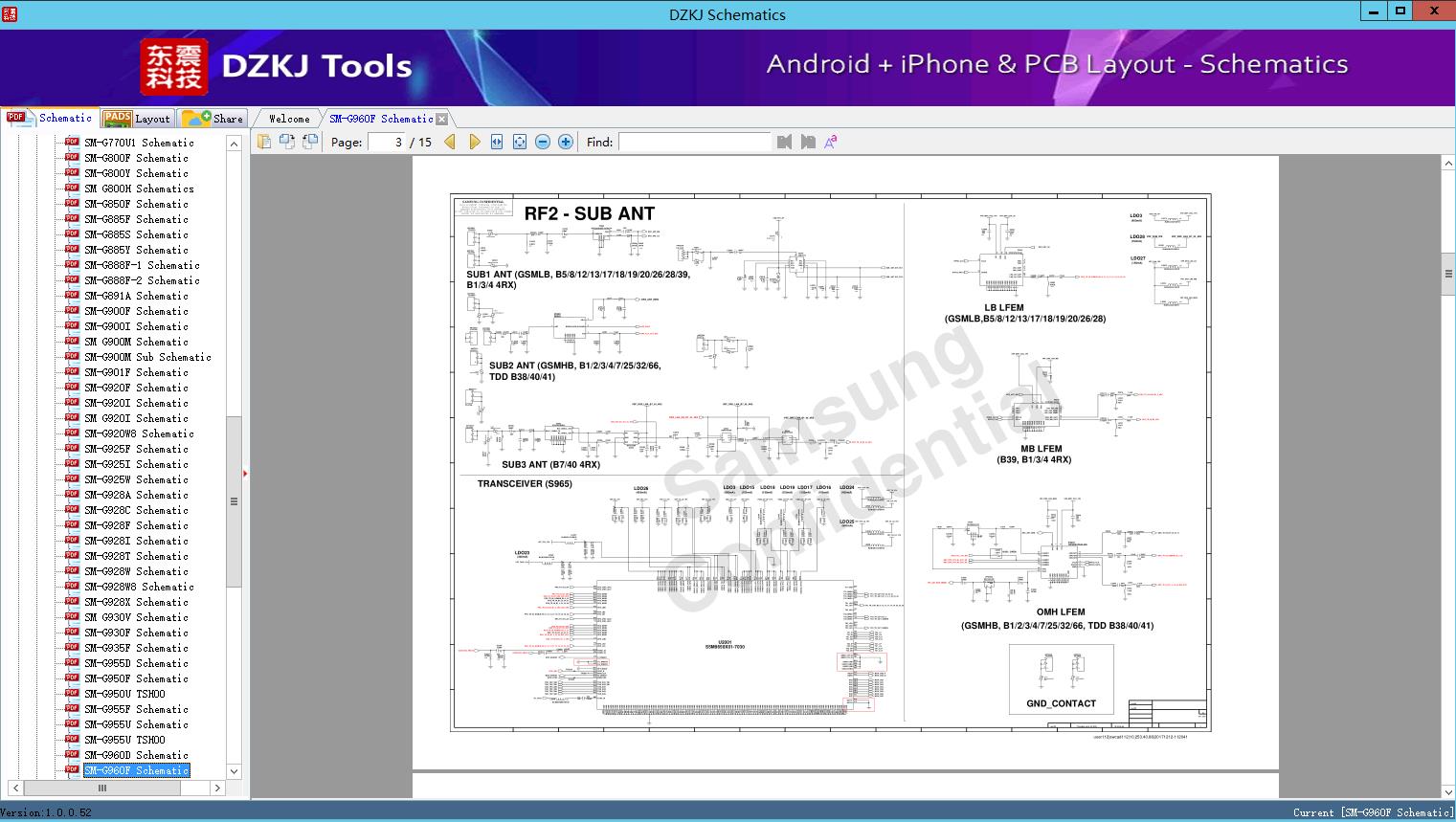Screen dimensions: 1456x822
Task: Fit page to width icon
Action: [497, 142]
